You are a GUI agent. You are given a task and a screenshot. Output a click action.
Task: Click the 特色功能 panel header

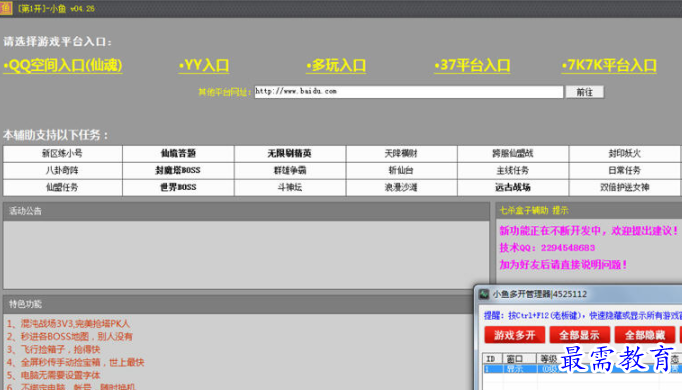tap(238, 304)
